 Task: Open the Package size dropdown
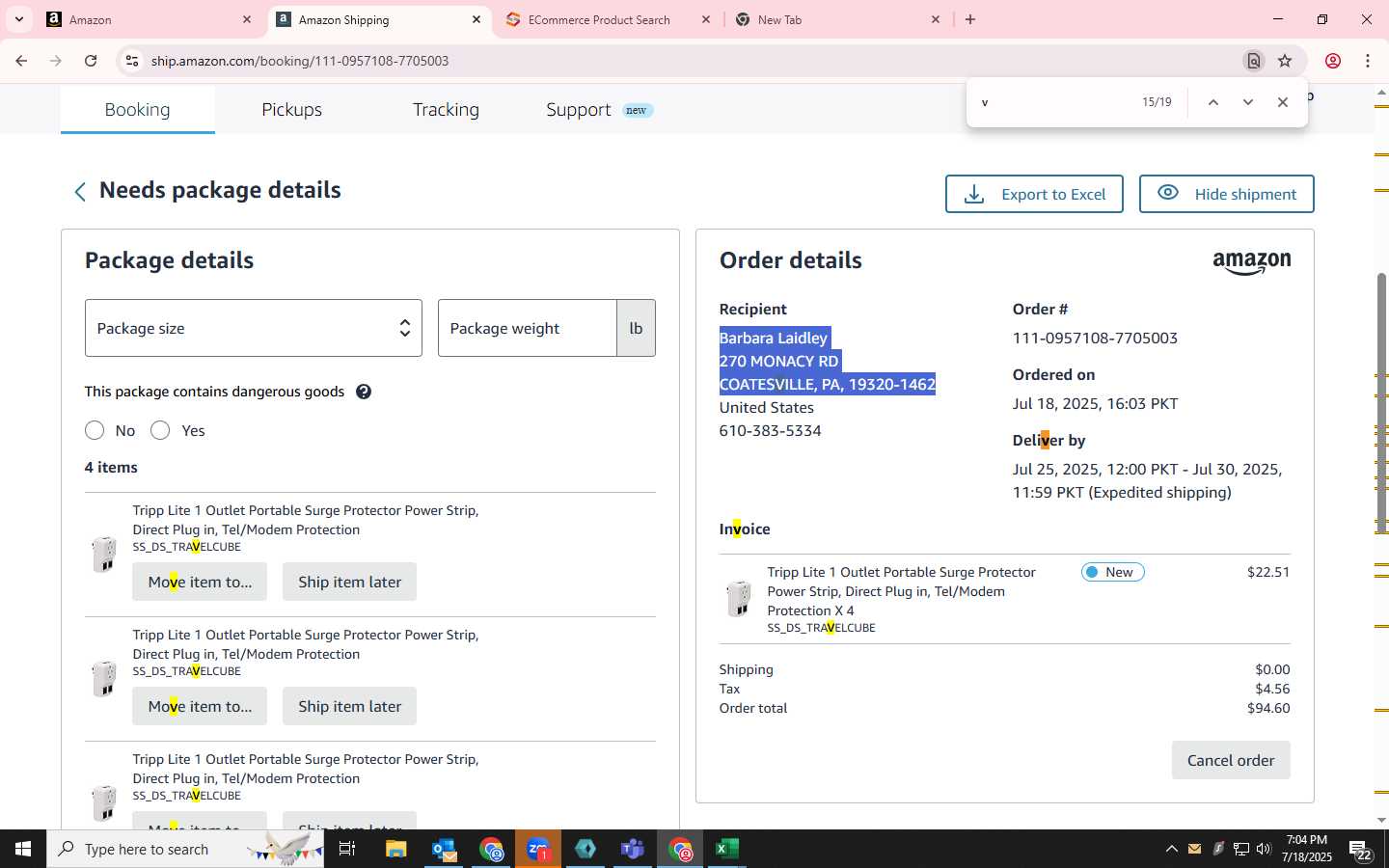(x=254, y=328)
